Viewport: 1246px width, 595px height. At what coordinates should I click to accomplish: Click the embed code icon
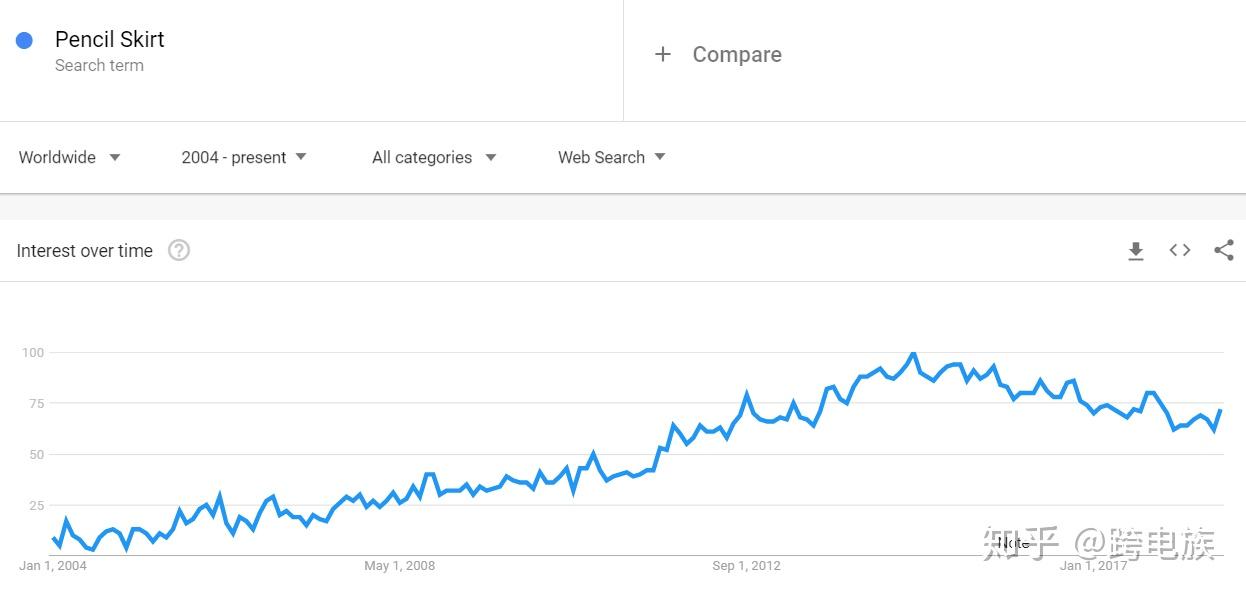[1180, 250]
